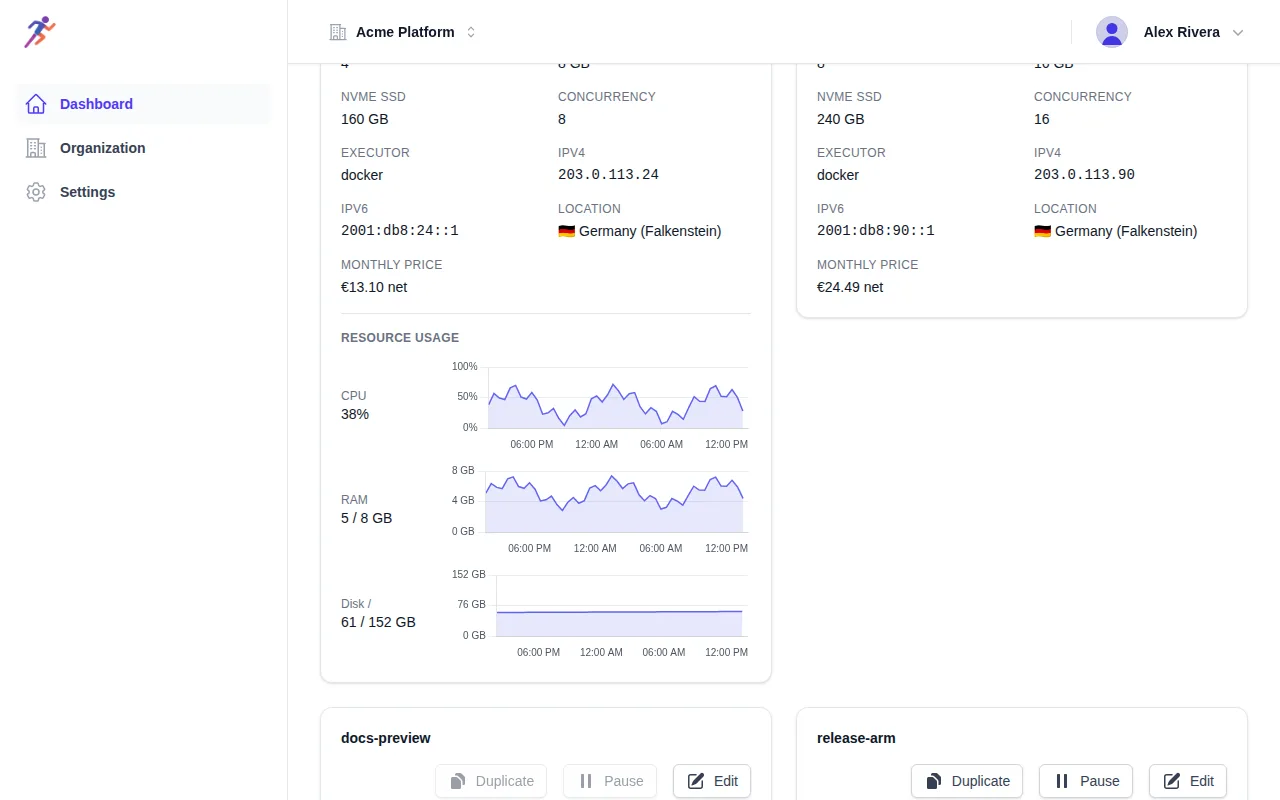Click the copy icon in release-arm Duplicate
Viewport: 1280px width, 800px height.
[x=934, y=781]
